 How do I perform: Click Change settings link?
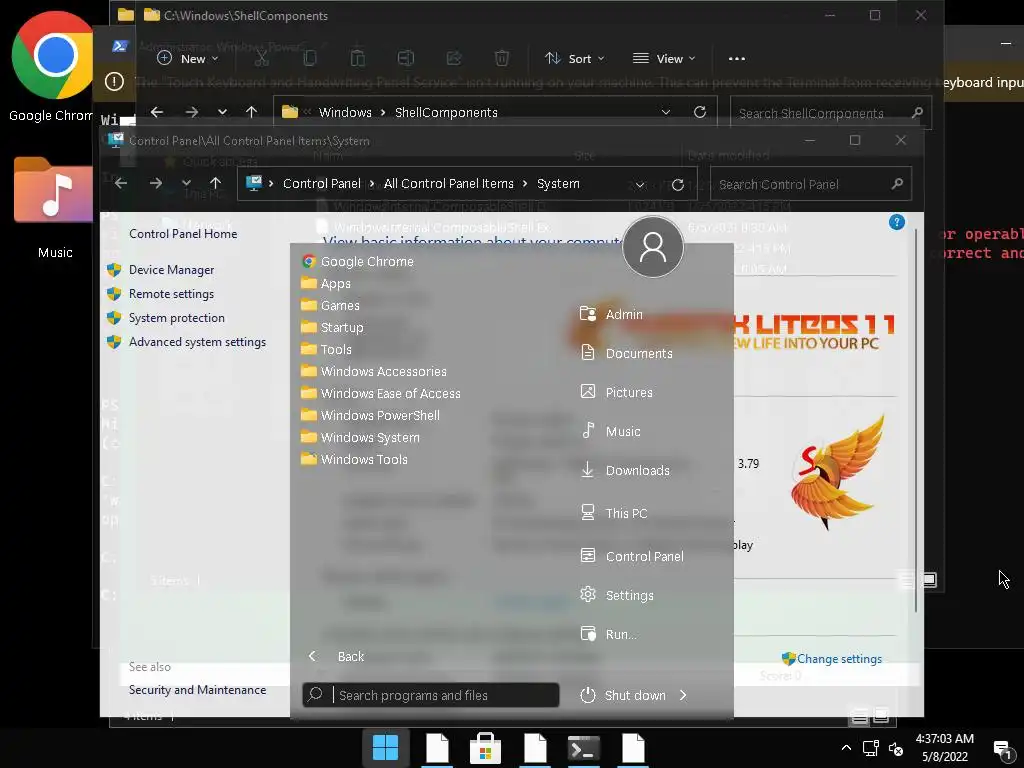[x=839, y=658]
